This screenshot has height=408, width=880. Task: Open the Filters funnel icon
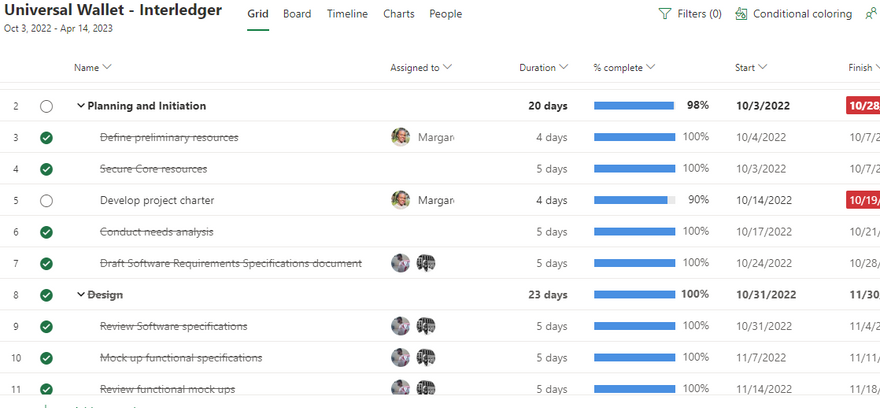tap(665, 14)
